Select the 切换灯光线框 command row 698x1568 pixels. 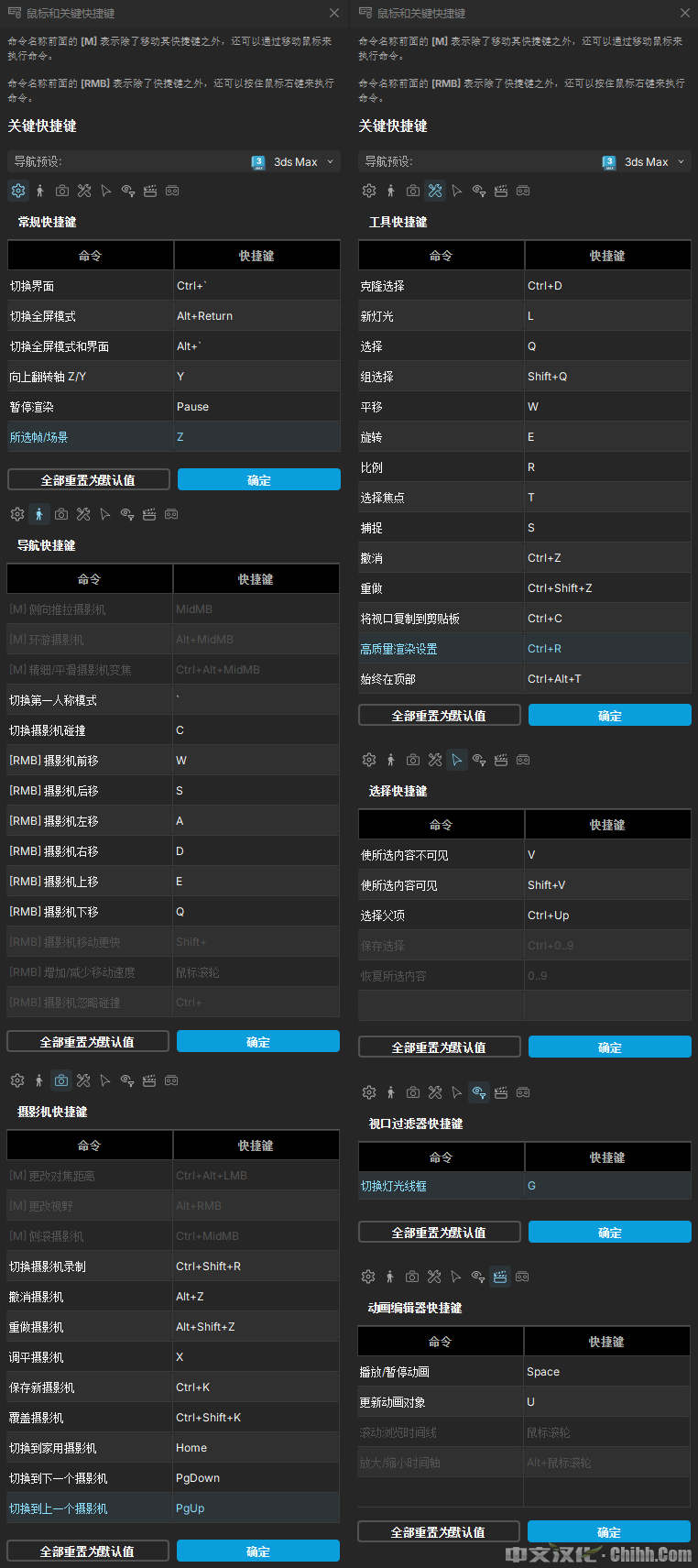[441, 1186]
